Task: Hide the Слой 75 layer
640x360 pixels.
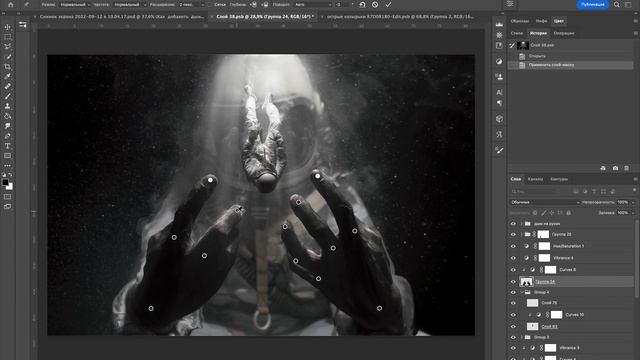Action: tap(513, 303)
